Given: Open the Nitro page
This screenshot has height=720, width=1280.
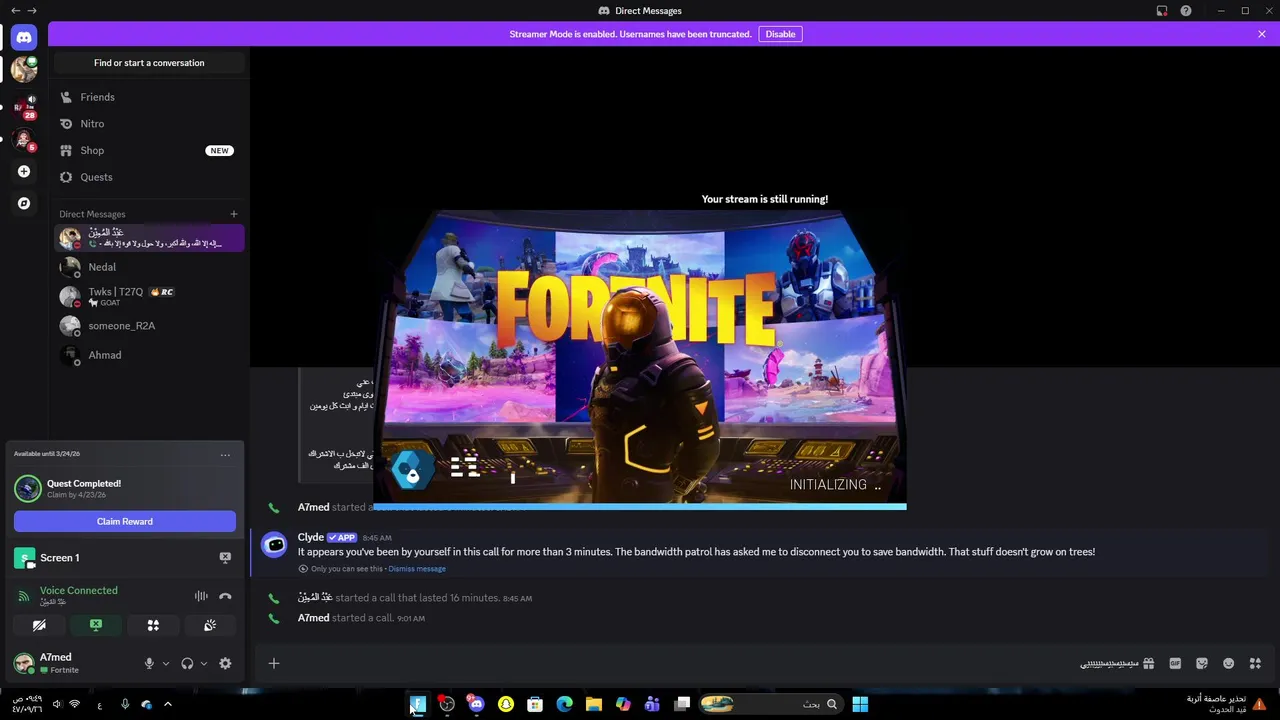Looking at the screenshot, I should tap(149, 124).
